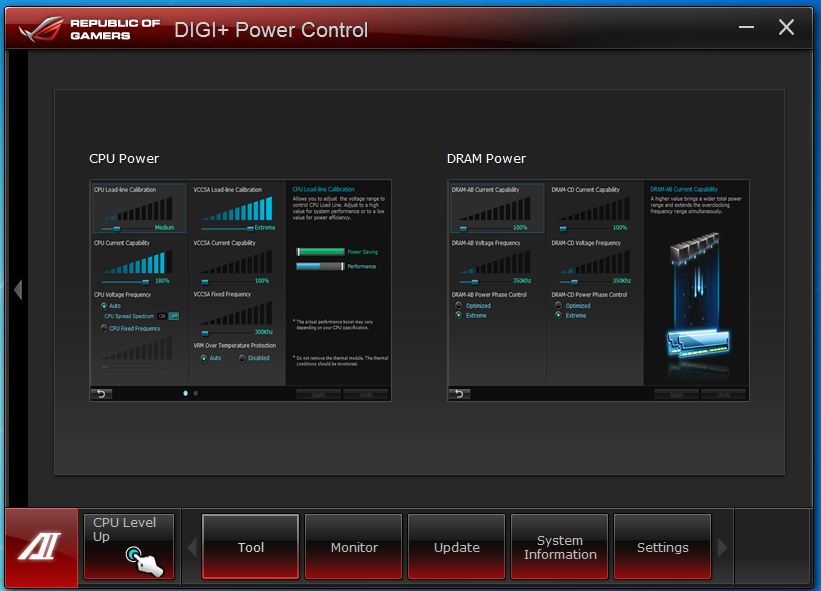Click Apply in the DRAM Power panel

coord(676,394)
